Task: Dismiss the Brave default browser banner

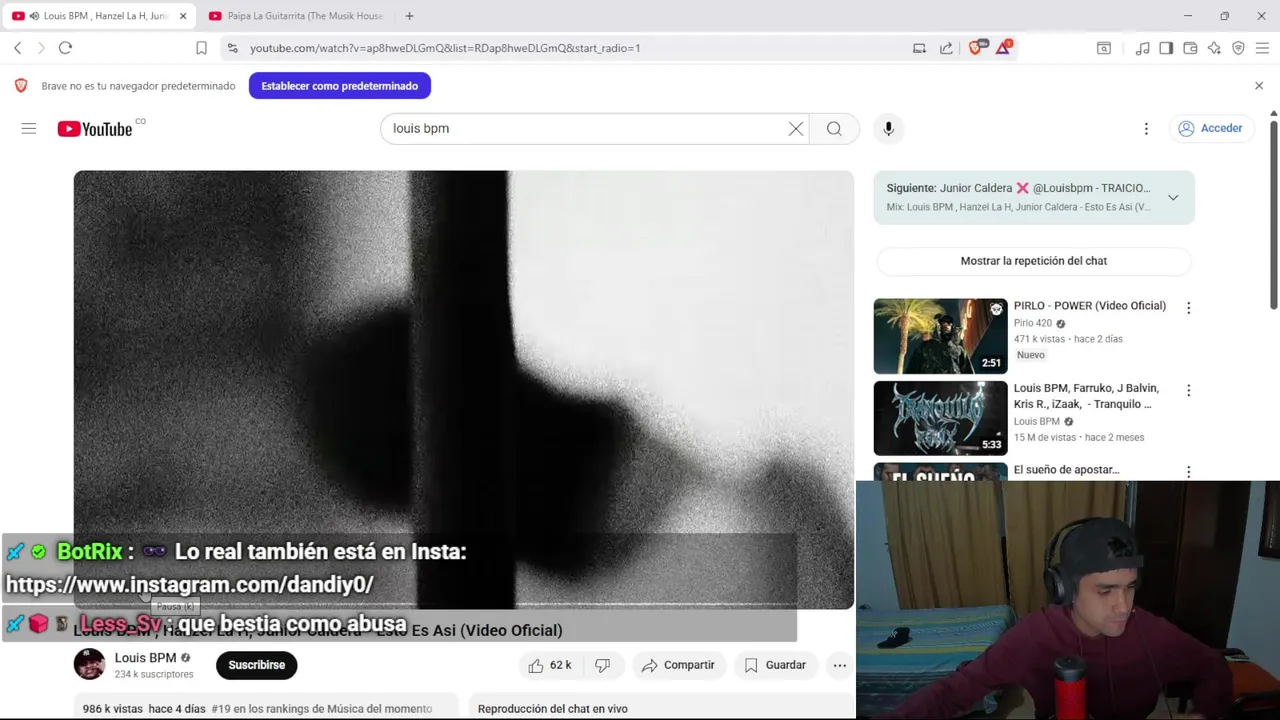Action: tap(1259, 86)
